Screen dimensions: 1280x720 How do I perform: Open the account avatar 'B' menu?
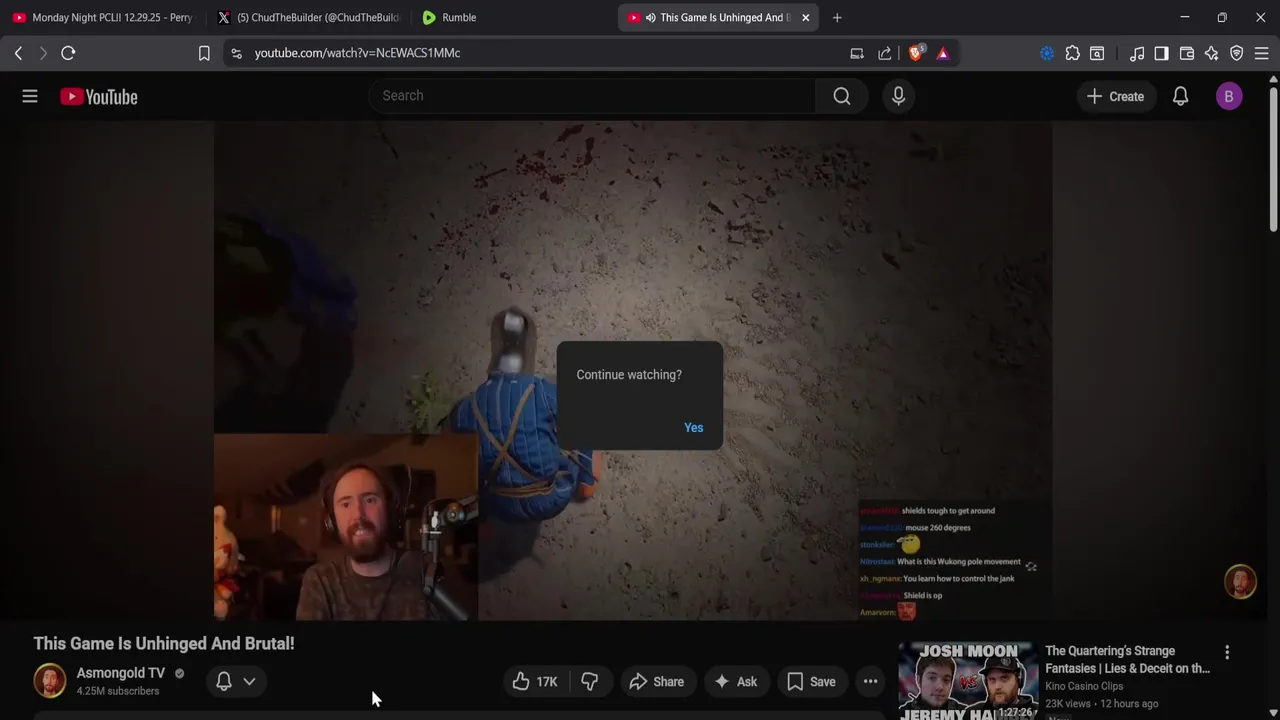1229,96
